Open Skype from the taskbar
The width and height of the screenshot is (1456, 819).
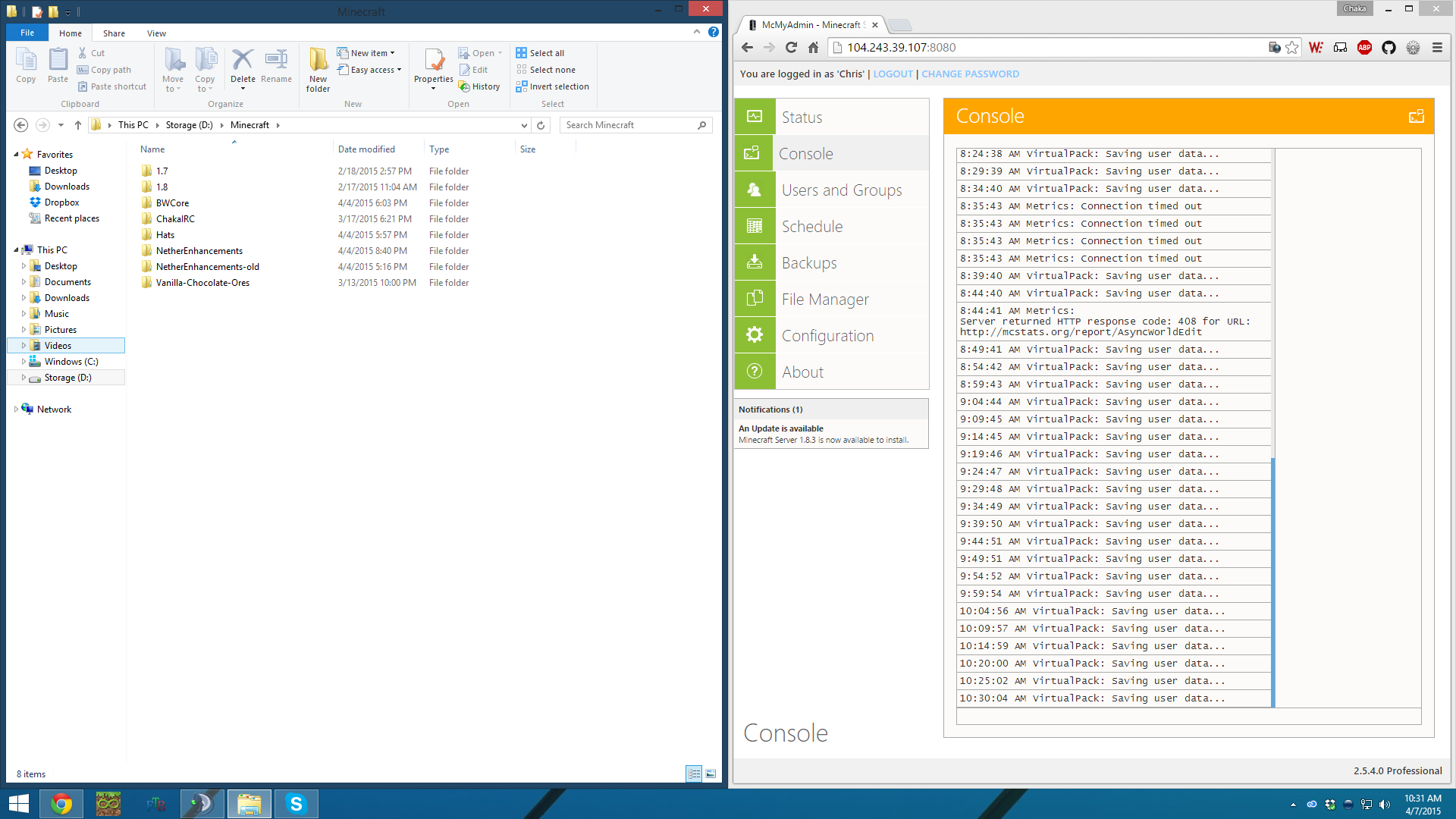pyautogui.click(x=296, y=804)
